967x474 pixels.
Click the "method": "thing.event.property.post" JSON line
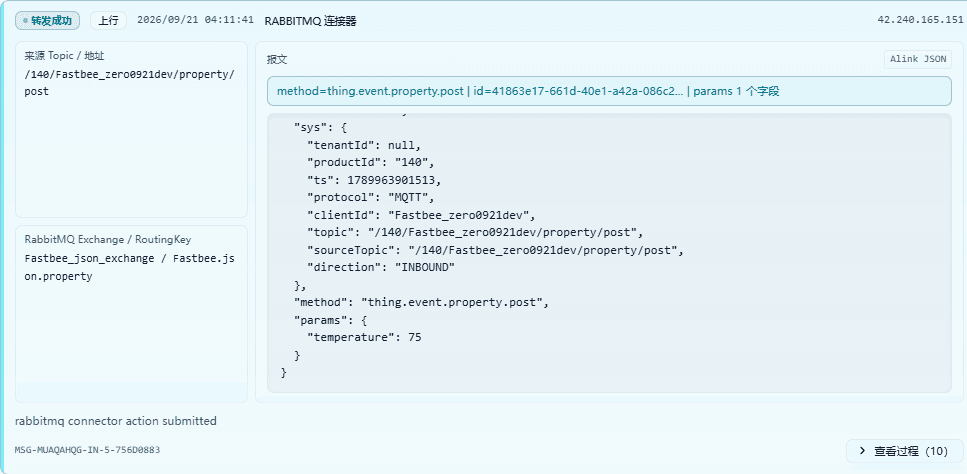click(x=421, y=303)
